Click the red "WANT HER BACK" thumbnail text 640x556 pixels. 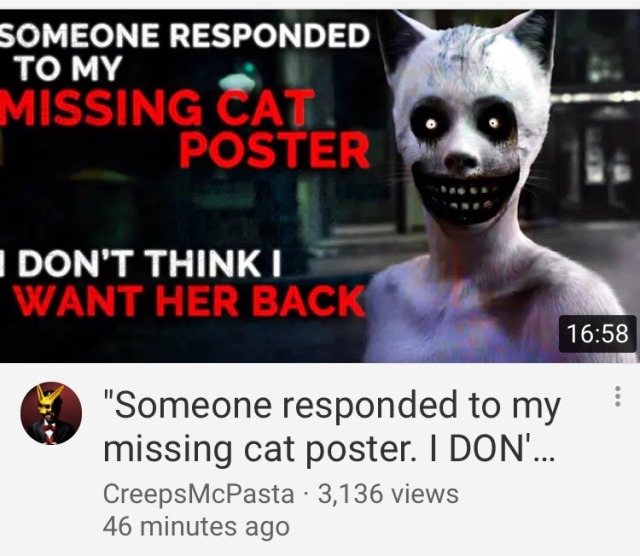pos(189,301)
